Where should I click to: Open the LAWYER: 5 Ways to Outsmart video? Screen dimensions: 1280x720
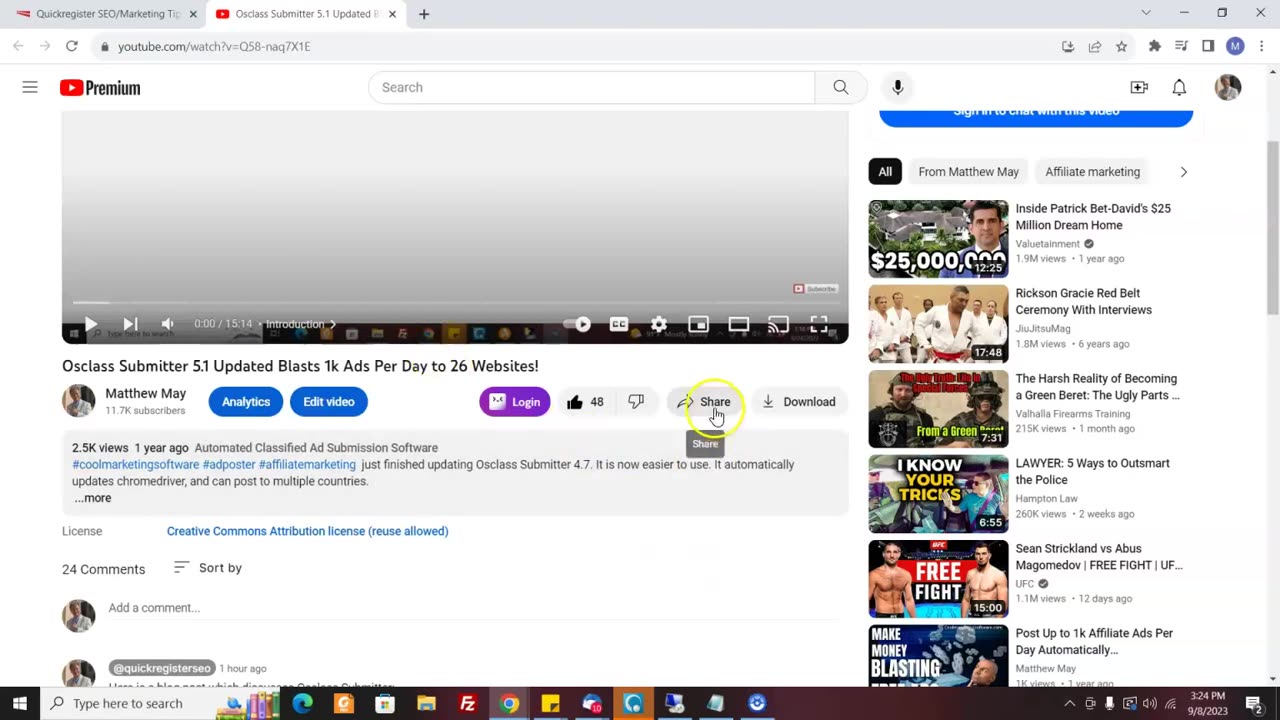[x=938, y=494]
